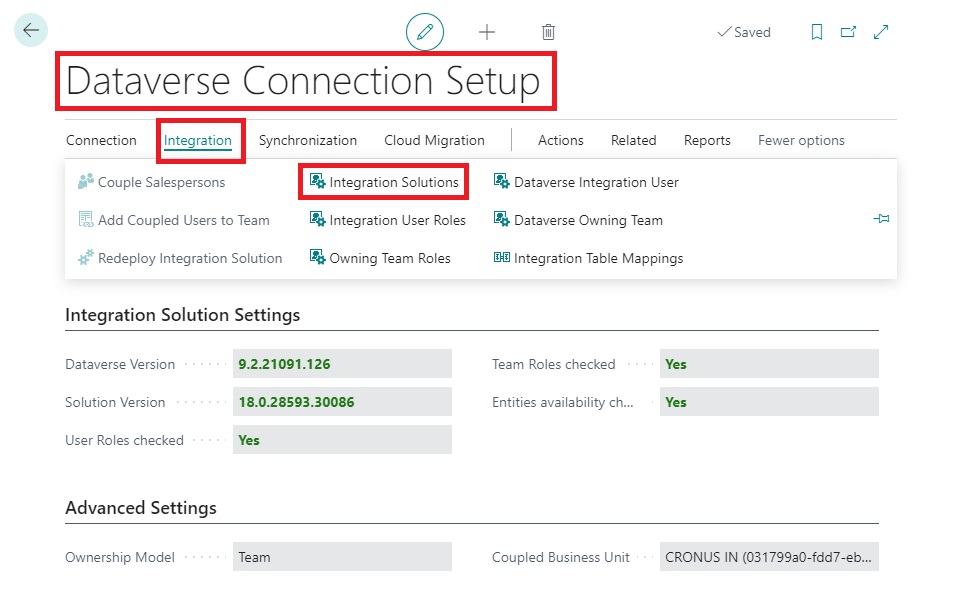Click the trash can delete icon
The image size is (962, 594).
[x=548, y=32]
